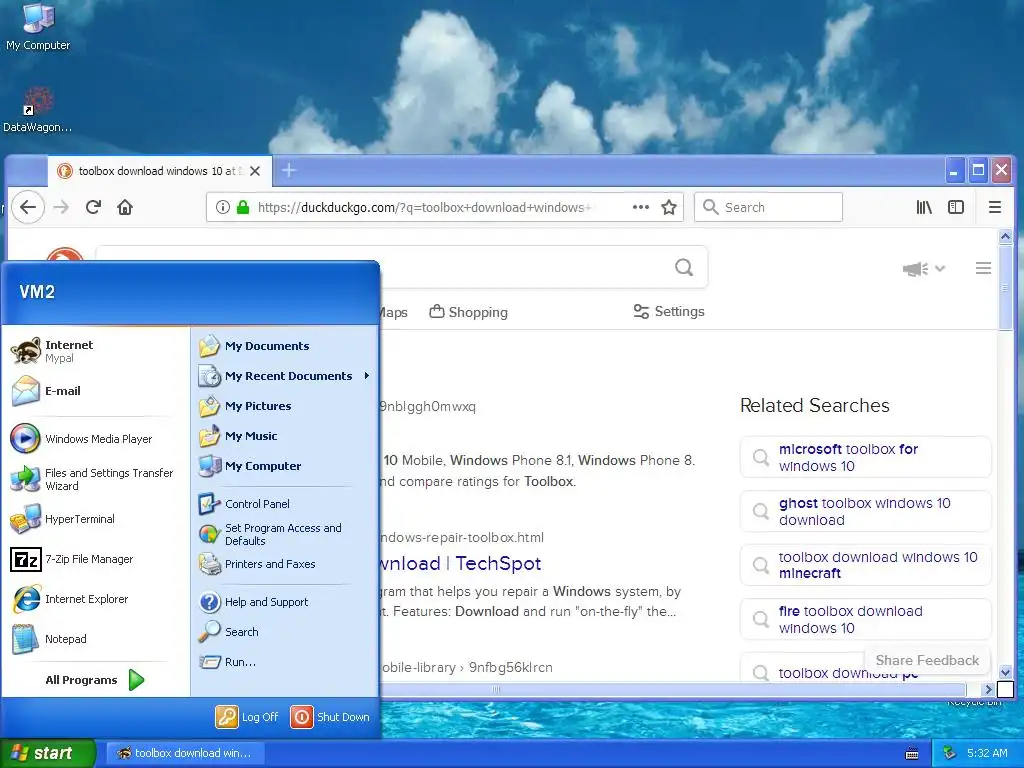This screenshot has height=768, width=1024.
Task: Open E-mail in the Start menu
Action: point(95,391)
